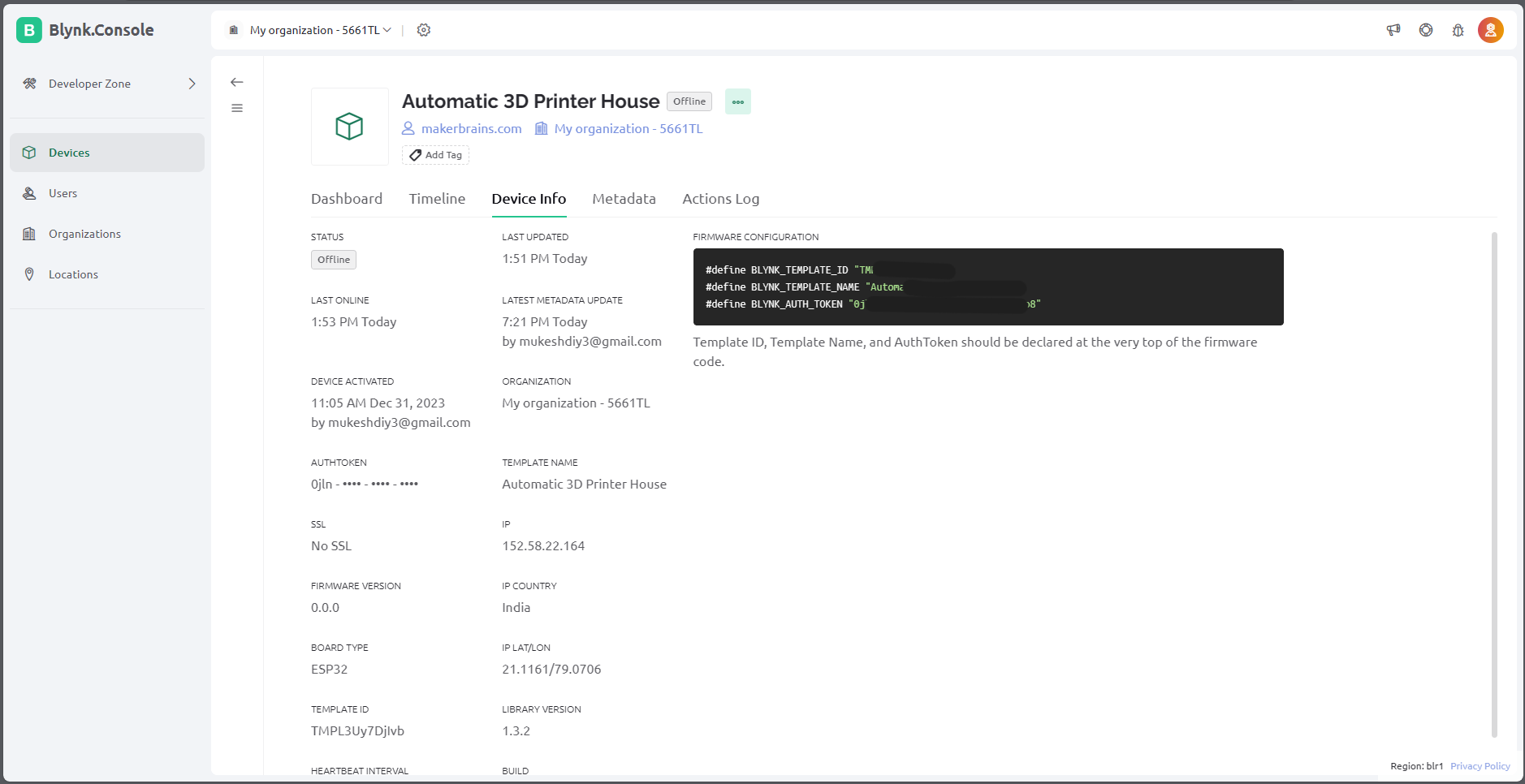Click the Template ID value TMPL3Uy7Djlvb
This screenshot has height=784, width=1525.
click(x=357, y=730)
